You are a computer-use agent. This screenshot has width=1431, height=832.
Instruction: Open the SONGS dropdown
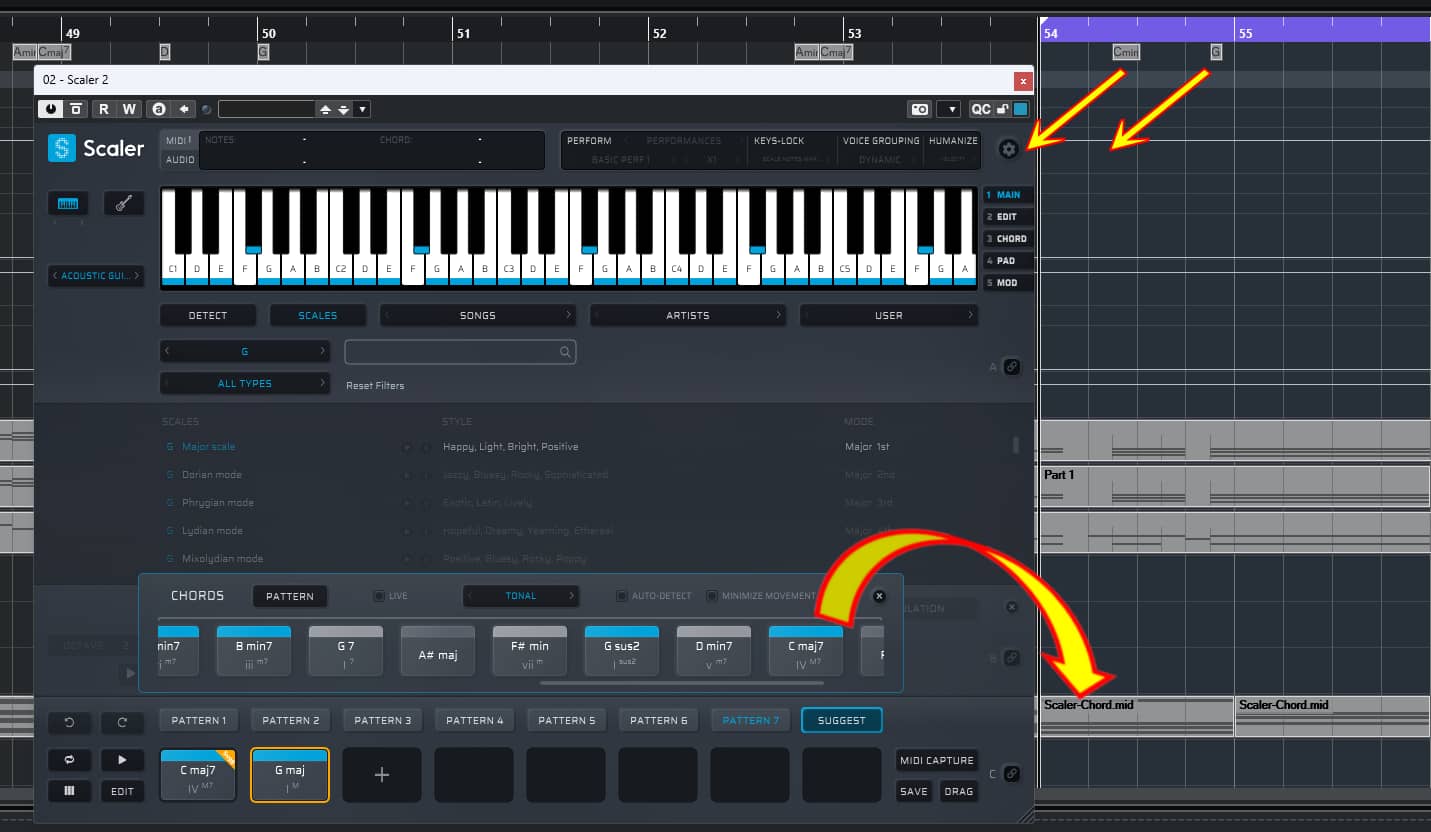click(x=478, y=315)
